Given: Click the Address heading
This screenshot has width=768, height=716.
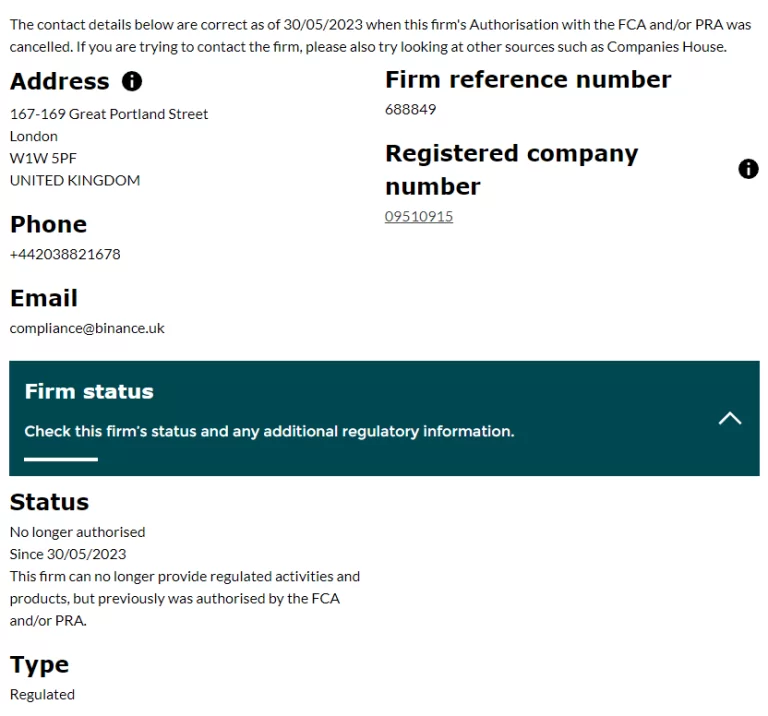Looking at the screenshot, I should click(x=60, y=82).
